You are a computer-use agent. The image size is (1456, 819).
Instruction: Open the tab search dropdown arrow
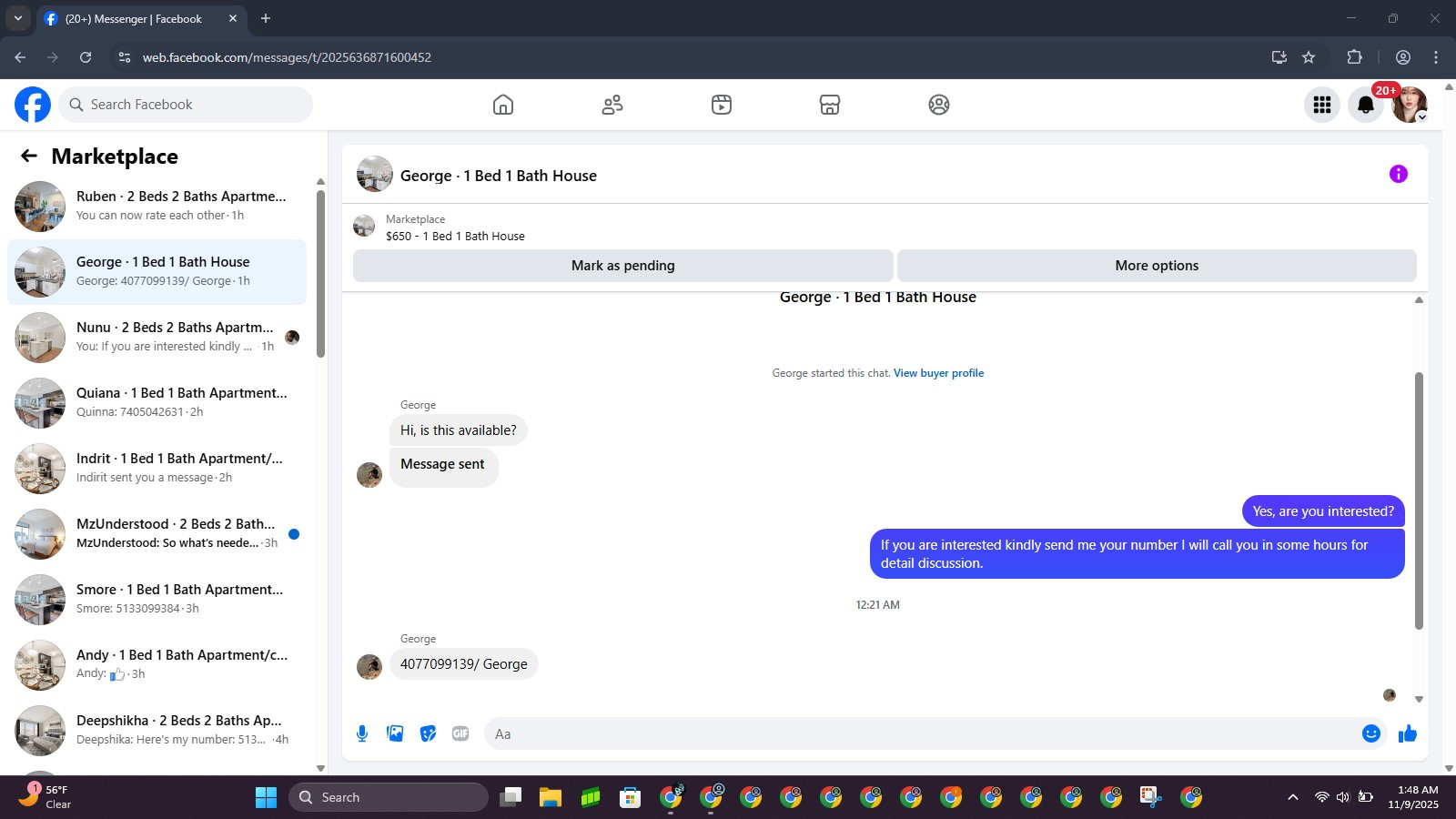[17, 18]
